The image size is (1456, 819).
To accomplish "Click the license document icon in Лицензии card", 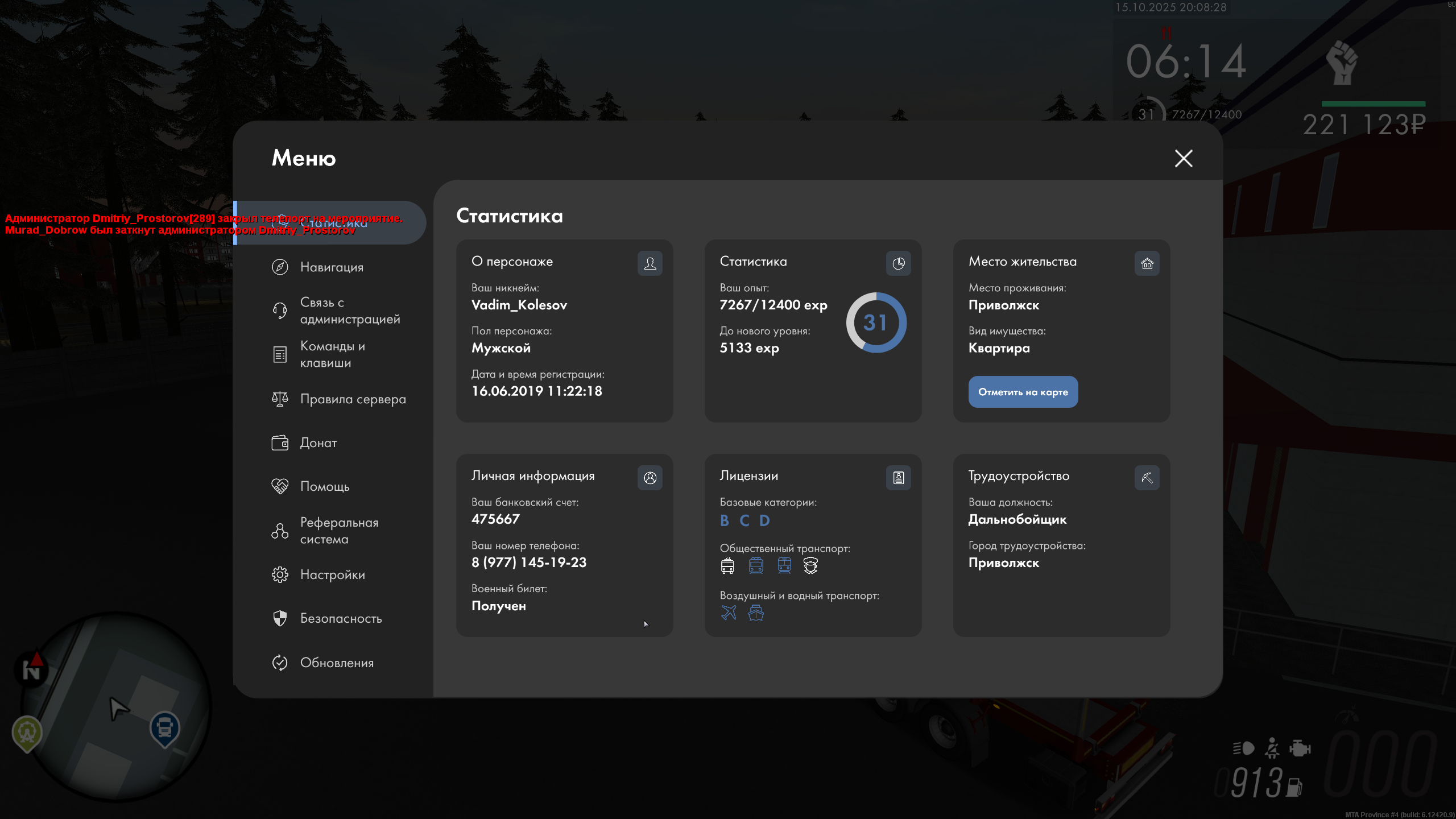I will click(898, 478).
